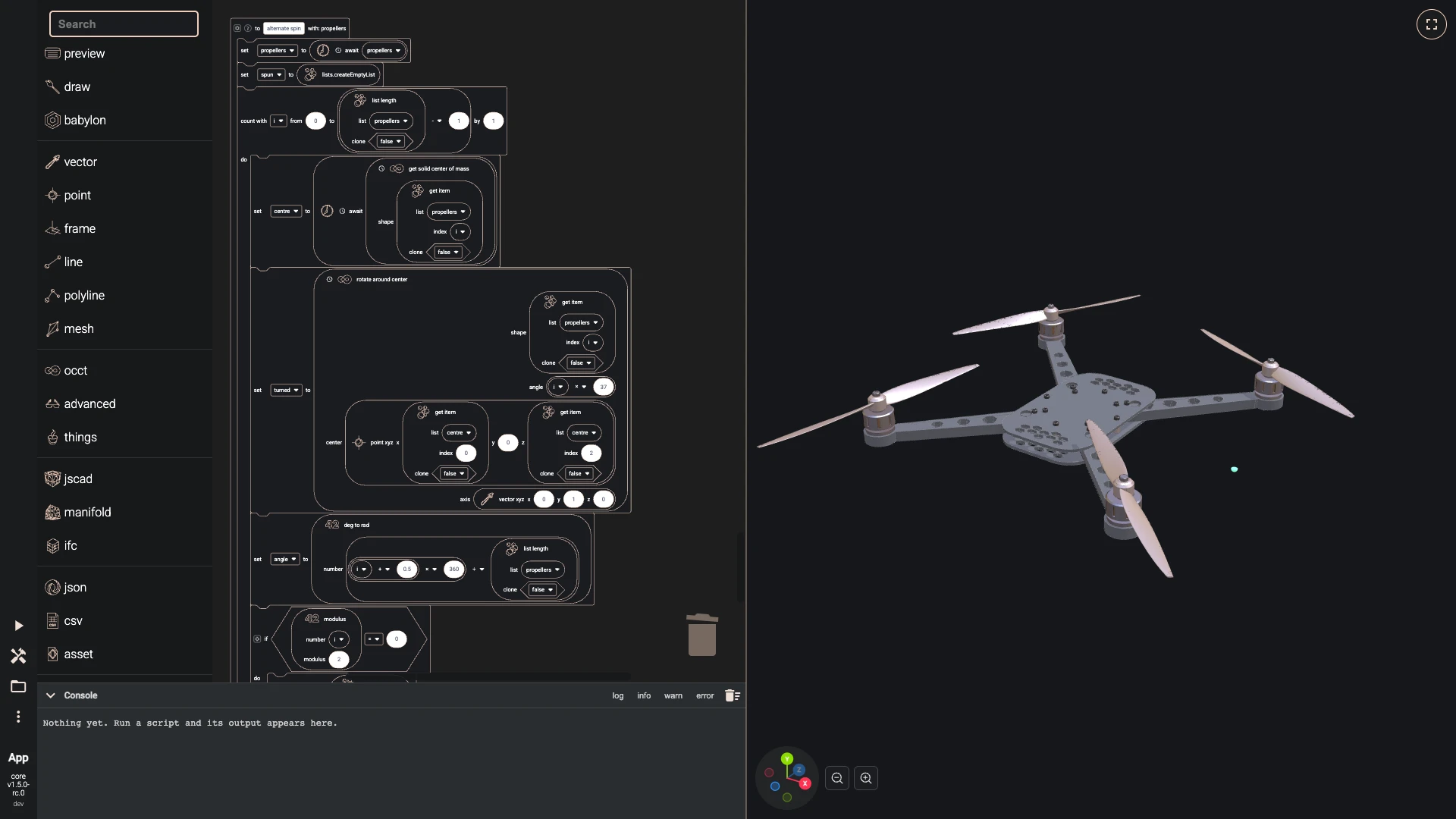Image resolution: width=1456 pixels, height=819 pixels.
Task: Collapse the Console panel
Action: 50,695
